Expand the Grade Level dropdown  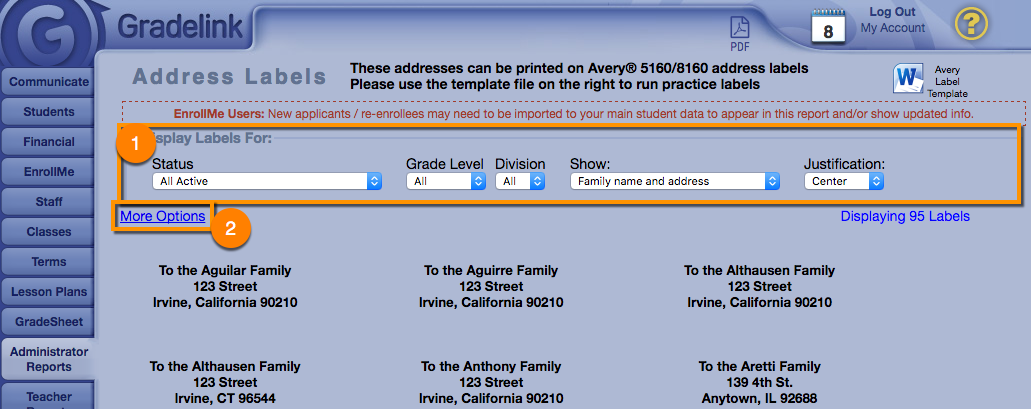(445, 181)
